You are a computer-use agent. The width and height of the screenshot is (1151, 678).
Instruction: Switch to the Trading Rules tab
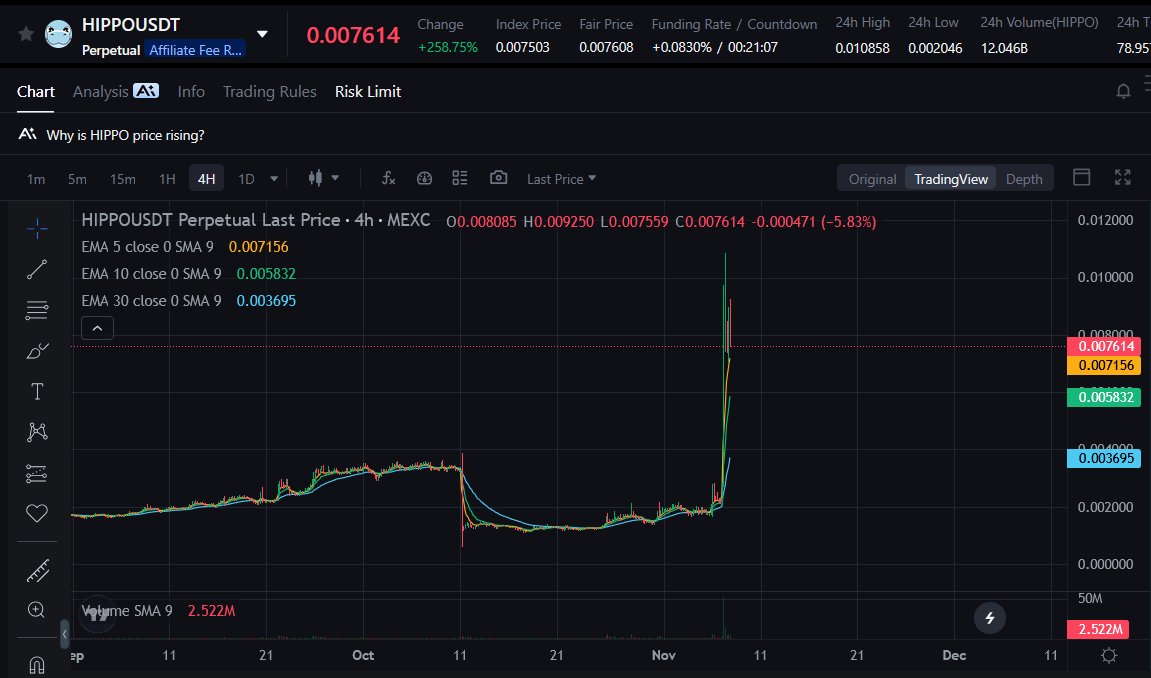point(269,91)
